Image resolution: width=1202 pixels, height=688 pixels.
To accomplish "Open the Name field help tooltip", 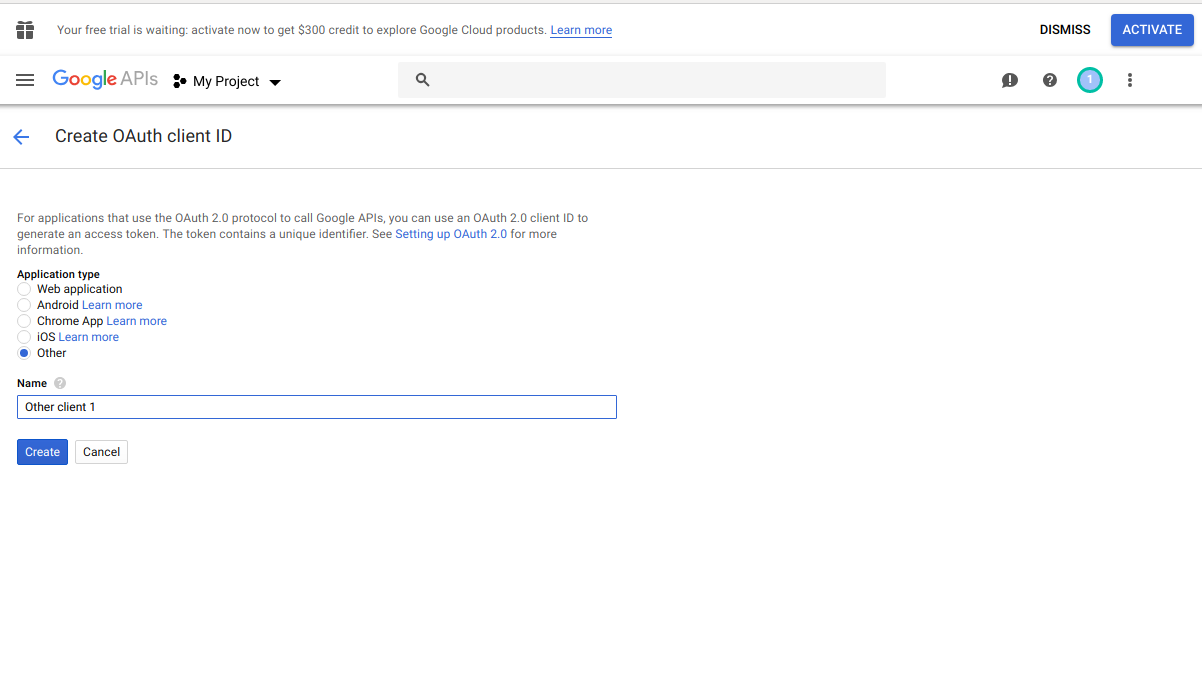I will [x=59, y=383].
